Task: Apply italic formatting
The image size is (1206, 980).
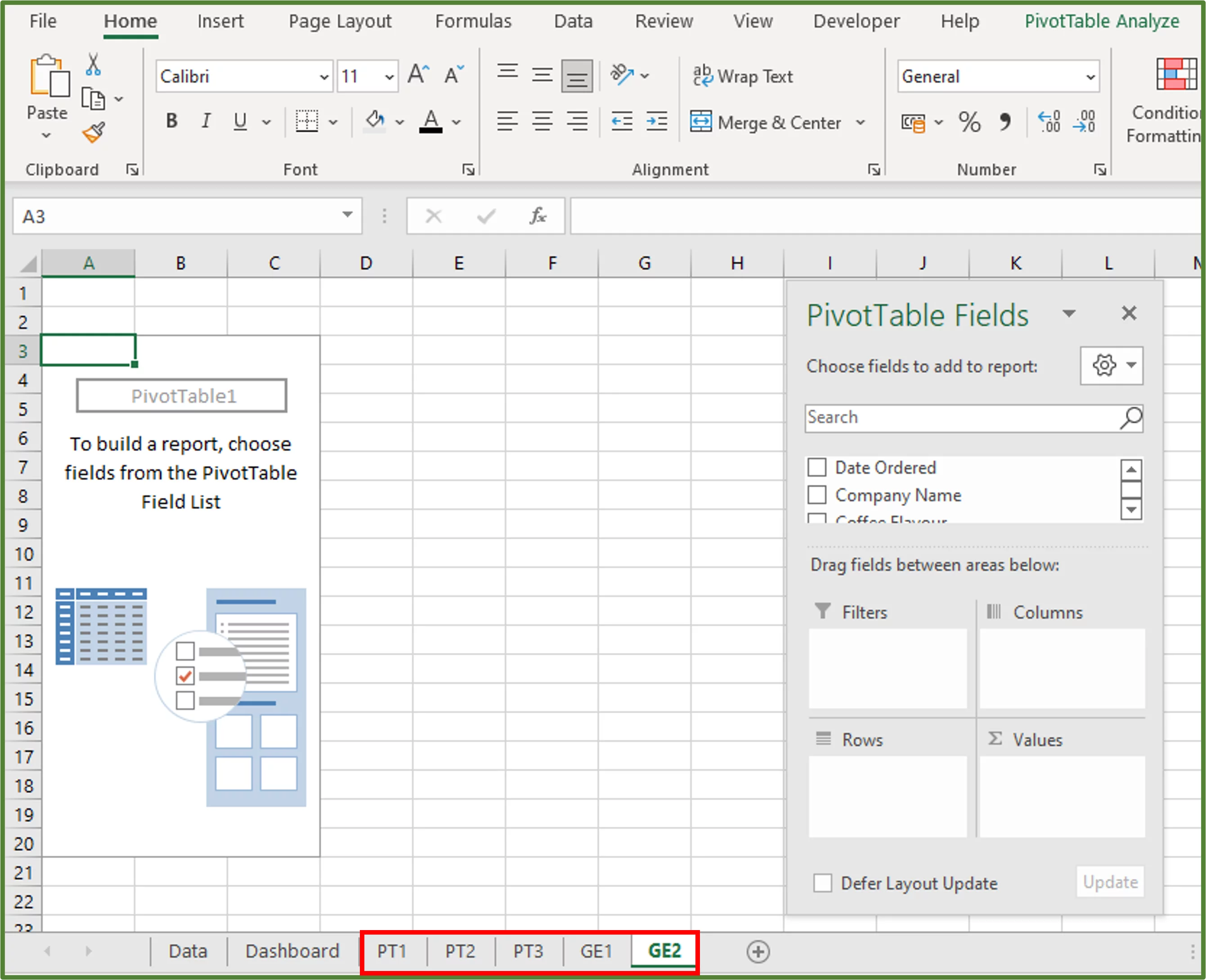Action: (x=206, y=120)
